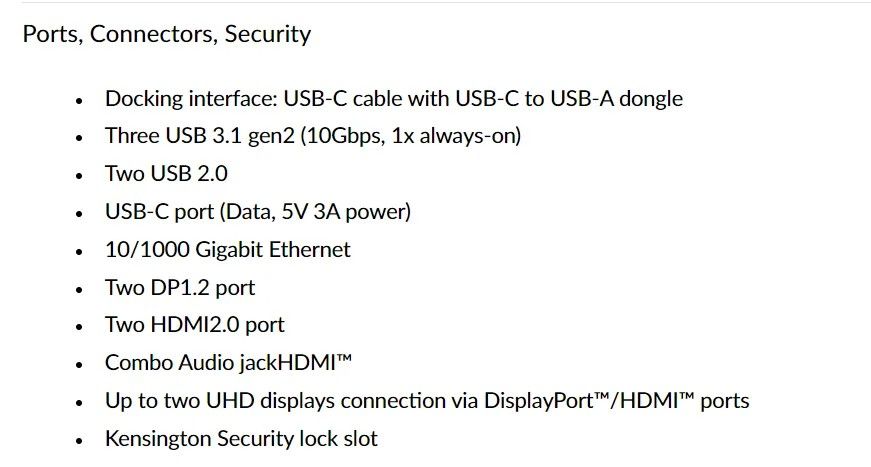Click the phrase USB-C to USB-A dongle
This screenshot has width=871, height=467.
coord(569,99)
